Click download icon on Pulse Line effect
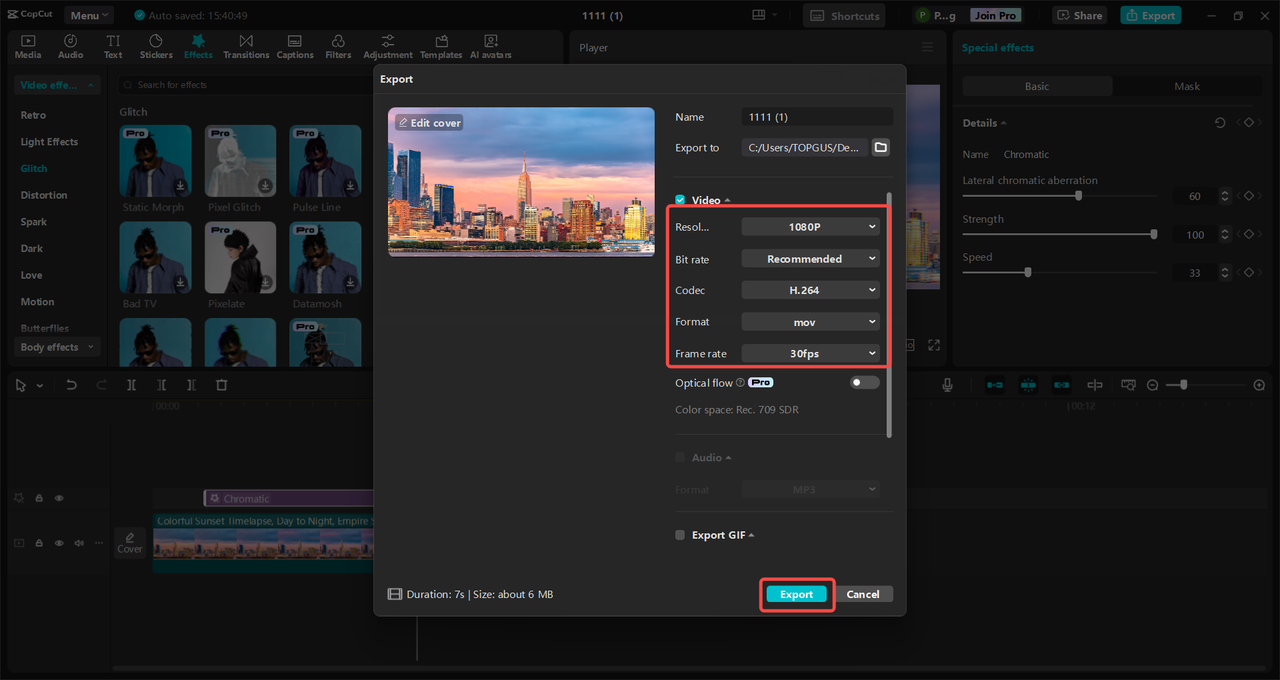Screen dimensions: 1280x680 [351, 186]
